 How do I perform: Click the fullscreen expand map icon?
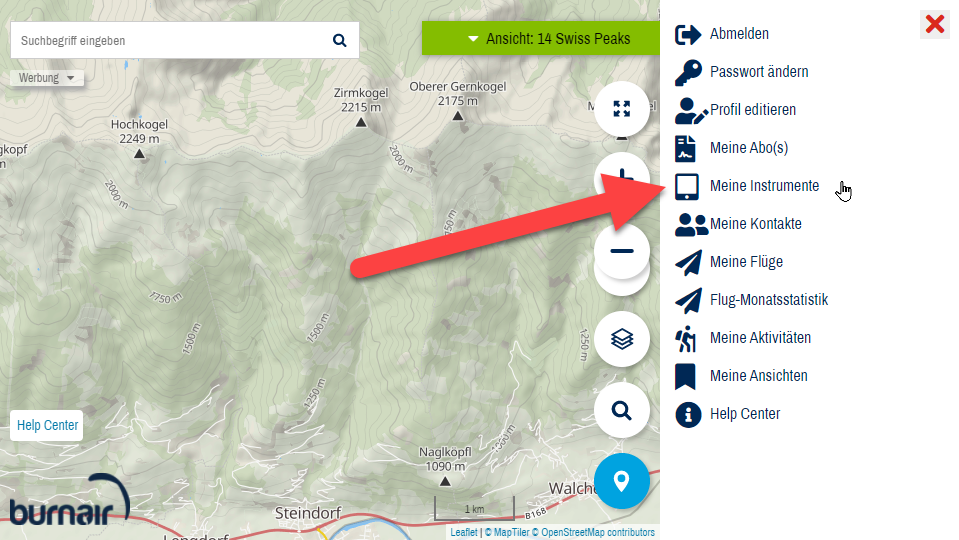[x=621, y=109]
